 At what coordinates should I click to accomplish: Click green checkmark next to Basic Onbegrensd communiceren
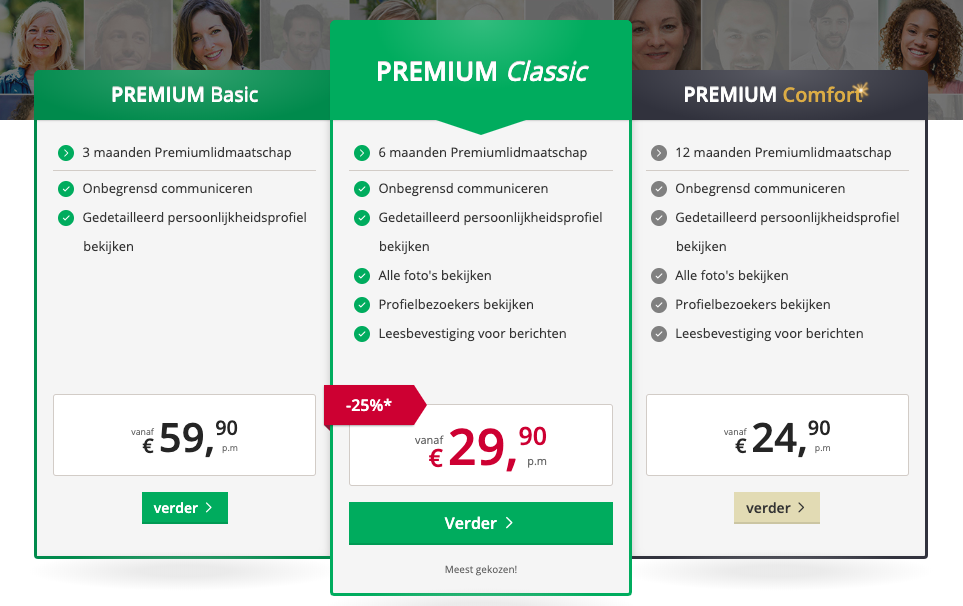66,188
